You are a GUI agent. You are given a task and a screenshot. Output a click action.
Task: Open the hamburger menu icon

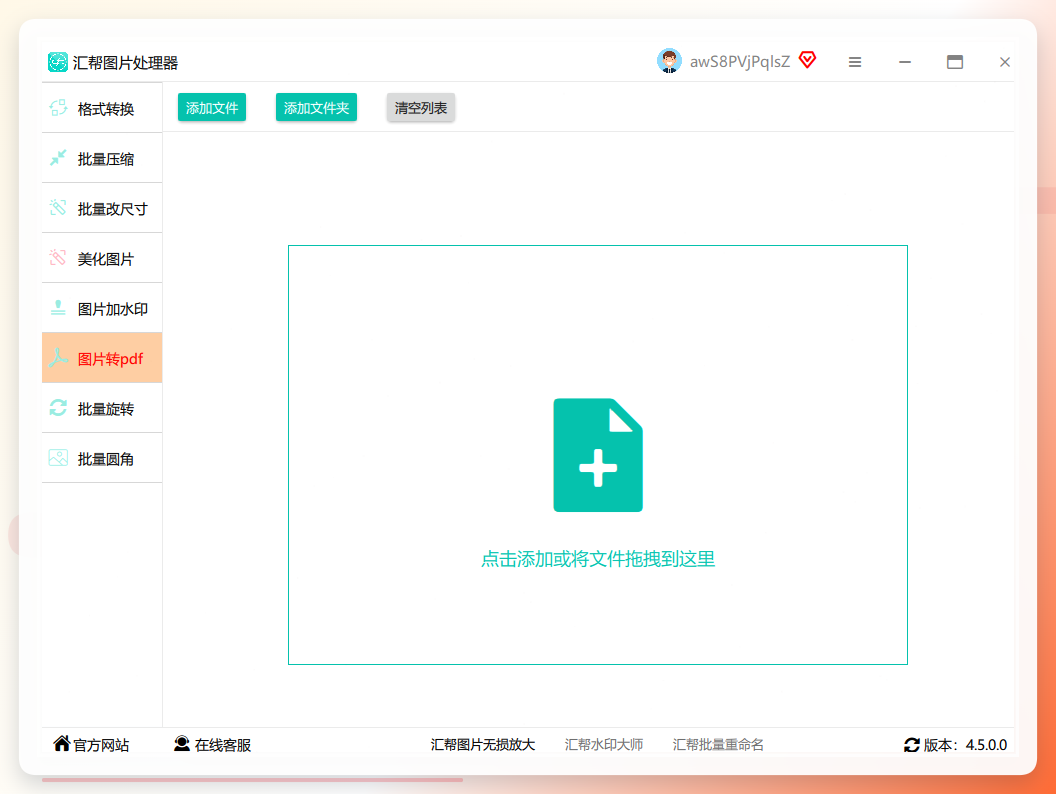tap(855, 62)
